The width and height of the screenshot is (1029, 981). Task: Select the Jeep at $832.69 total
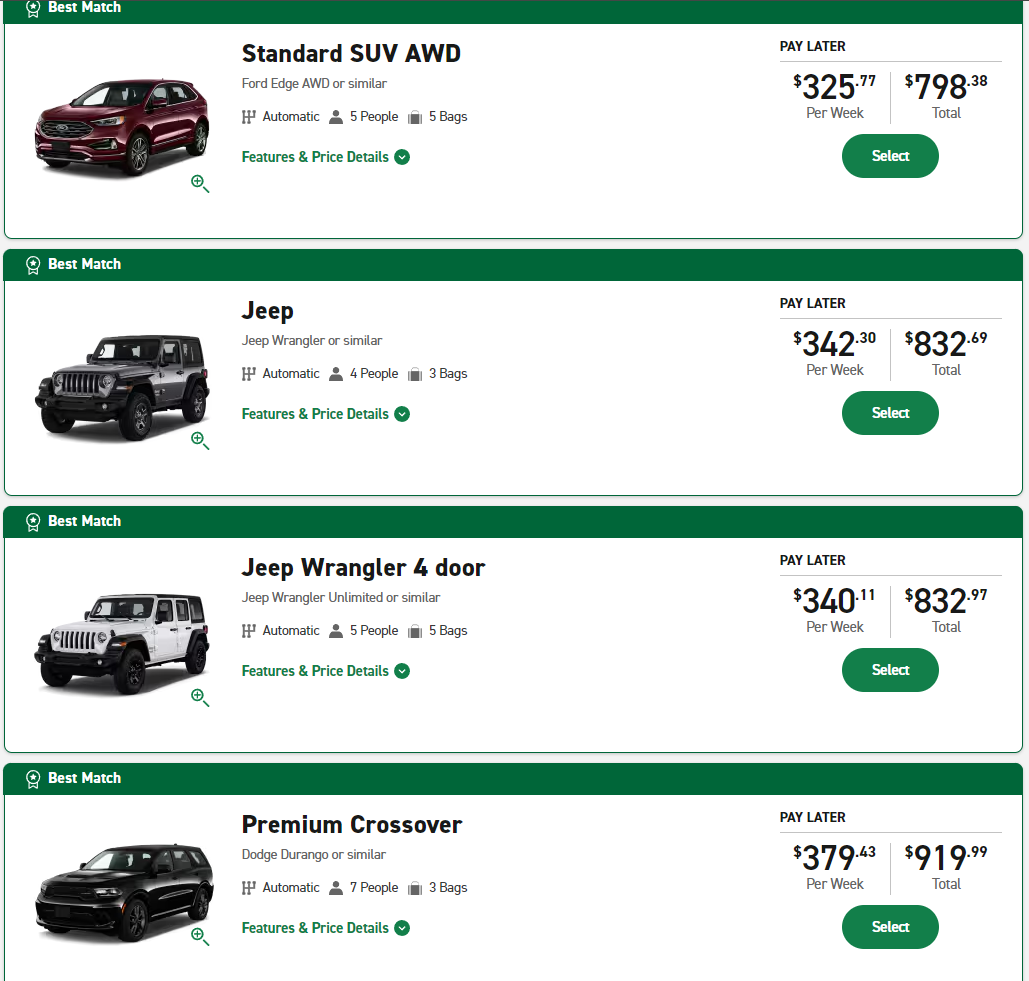[890, 413]
